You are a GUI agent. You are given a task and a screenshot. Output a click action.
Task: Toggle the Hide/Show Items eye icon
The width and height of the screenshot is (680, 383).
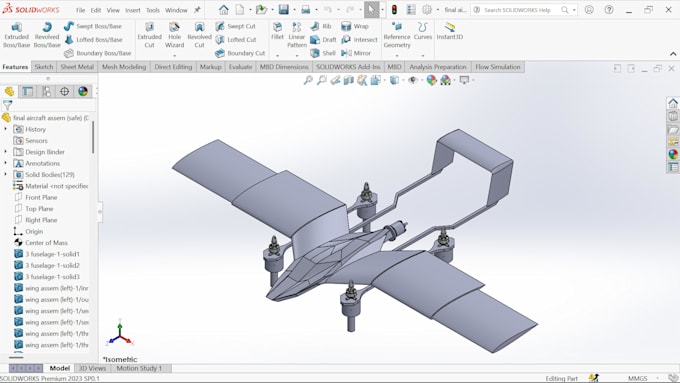click(412, 80)
